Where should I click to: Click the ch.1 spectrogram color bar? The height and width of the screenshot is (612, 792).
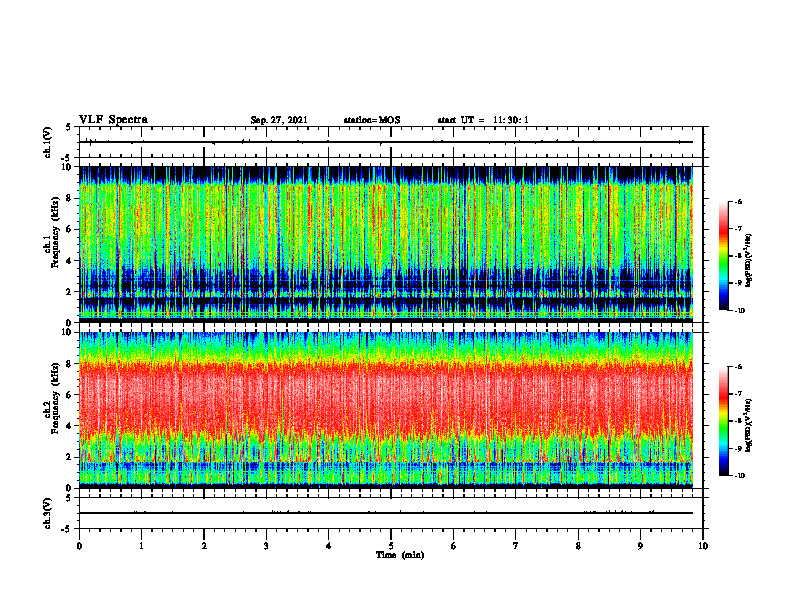tap(724, 256)
